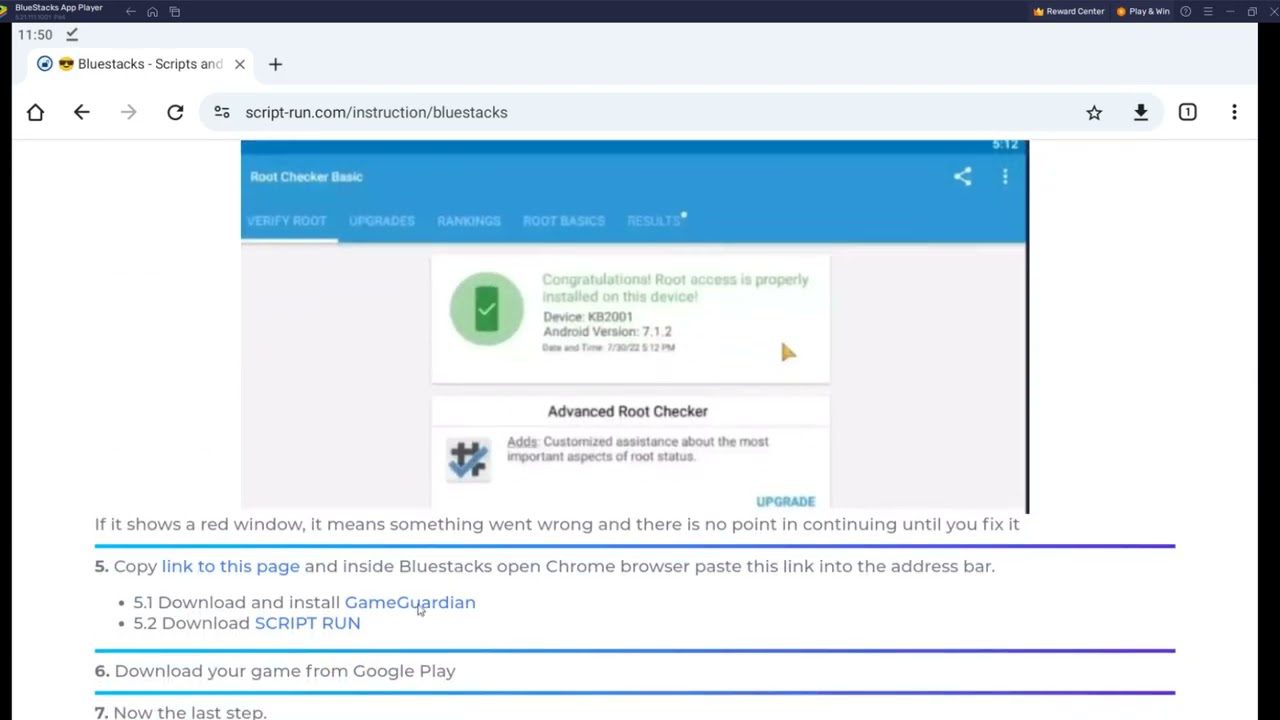Screen dimensions: 1280x720
Task: Click the red window warning sentence
Action: pos(557,524)
